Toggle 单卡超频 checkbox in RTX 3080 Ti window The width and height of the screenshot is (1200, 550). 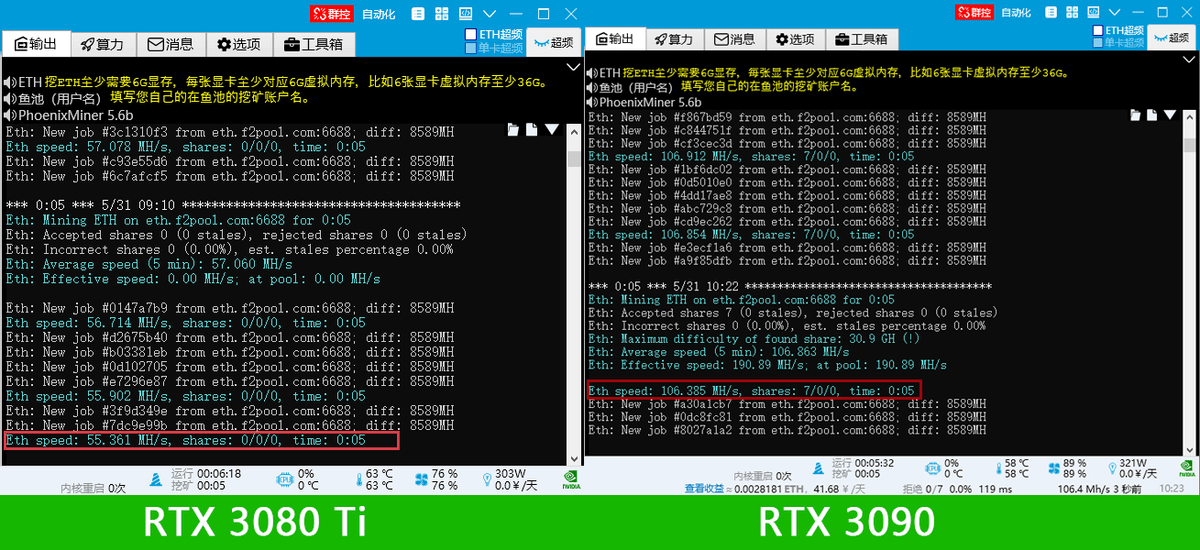point(471,47)
